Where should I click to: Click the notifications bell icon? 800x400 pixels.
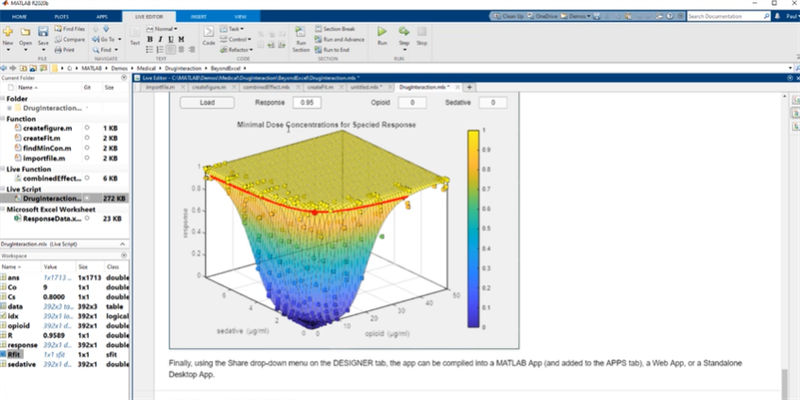point(778,16)
